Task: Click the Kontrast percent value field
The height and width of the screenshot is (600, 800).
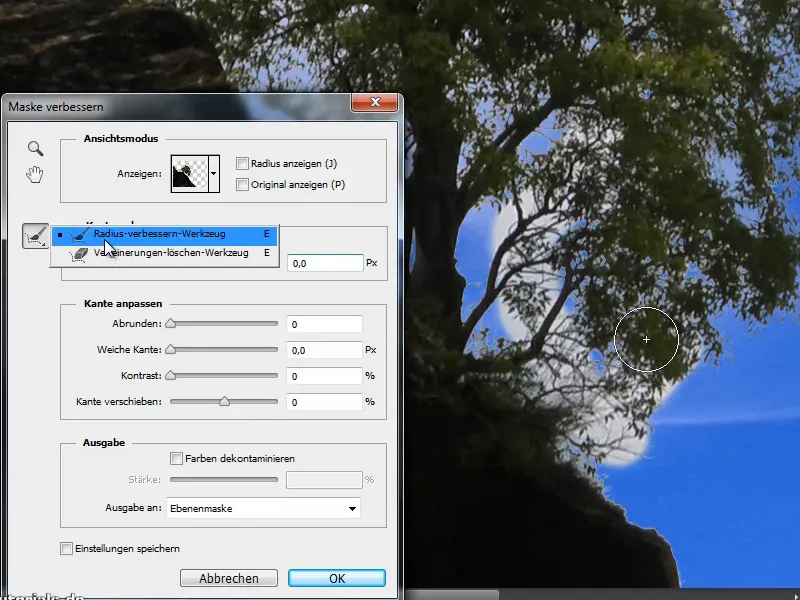Action: tap(324, 376)
